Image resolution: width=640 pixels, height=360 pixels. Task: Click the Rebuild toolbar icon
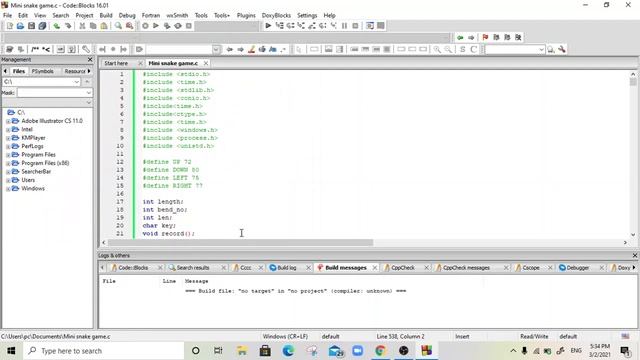(178, 26)
